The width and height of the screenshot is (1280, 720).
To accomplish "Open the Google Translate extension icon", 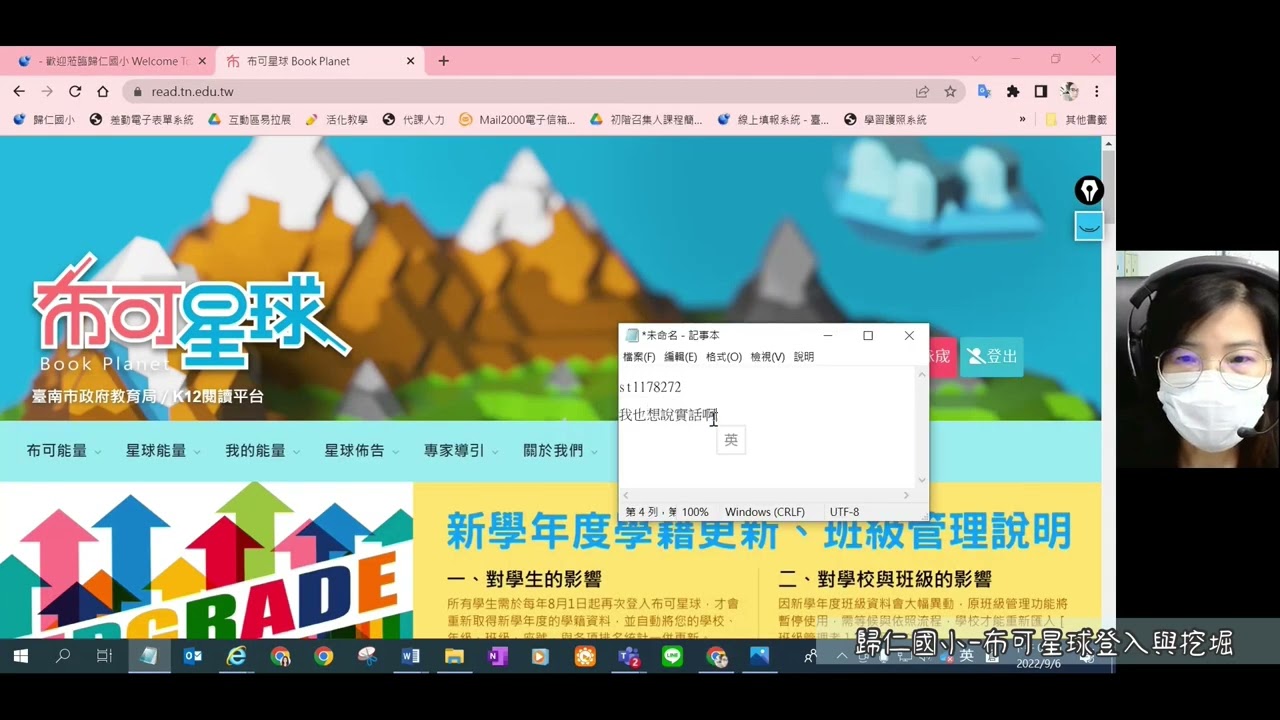I will [x=984, y=91].
